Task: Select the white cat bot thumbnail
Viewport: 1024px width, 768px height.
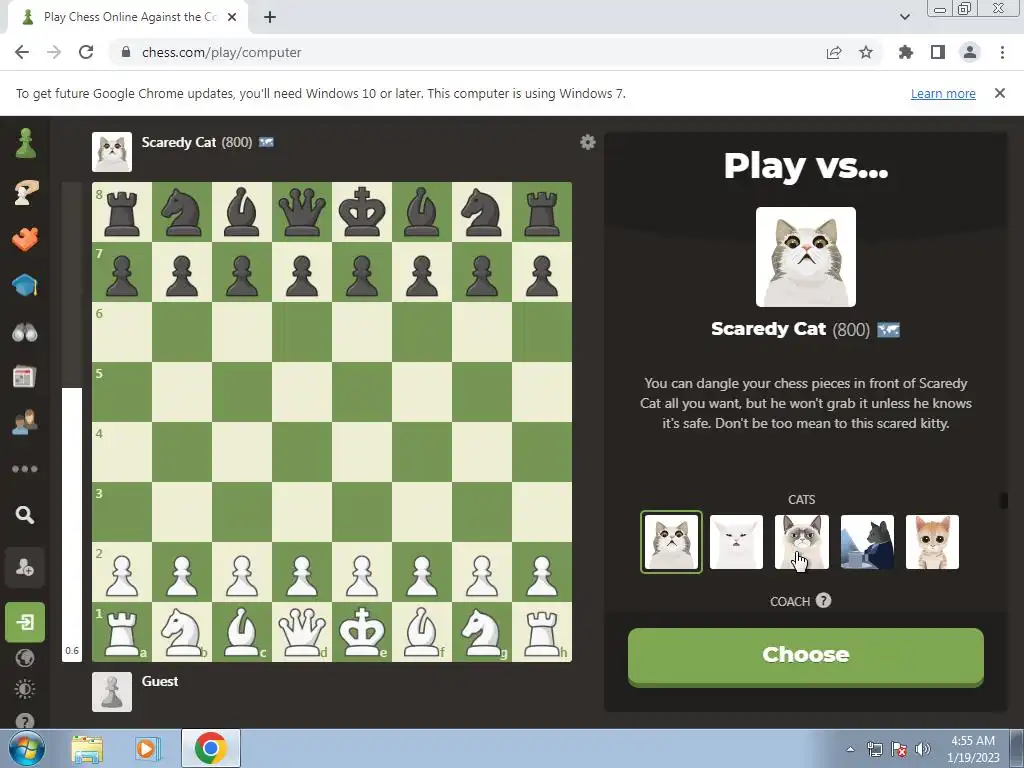Action: pos(736,542)
